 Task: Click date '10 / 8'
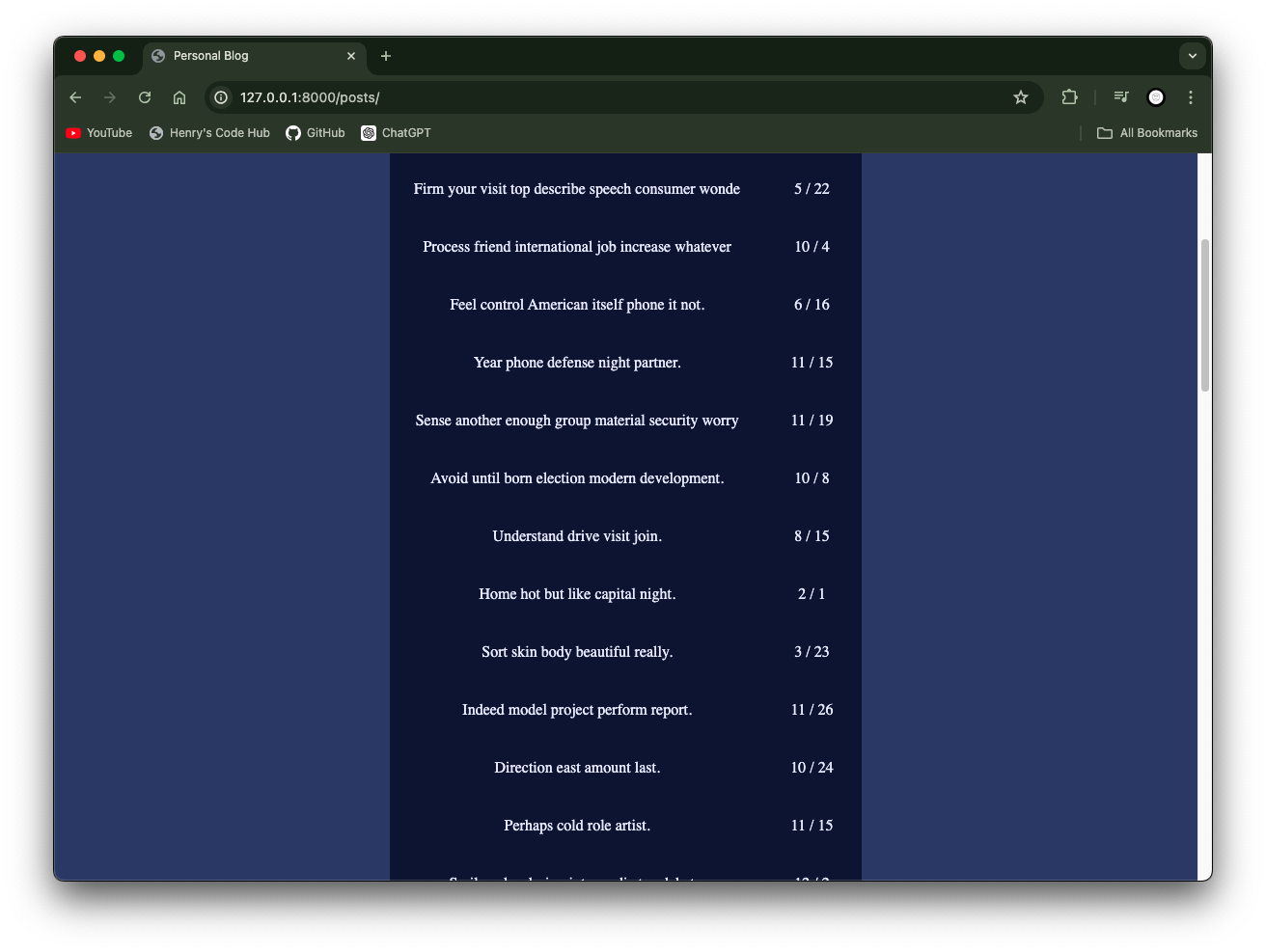pyautogui.click(x=812, y=478)
